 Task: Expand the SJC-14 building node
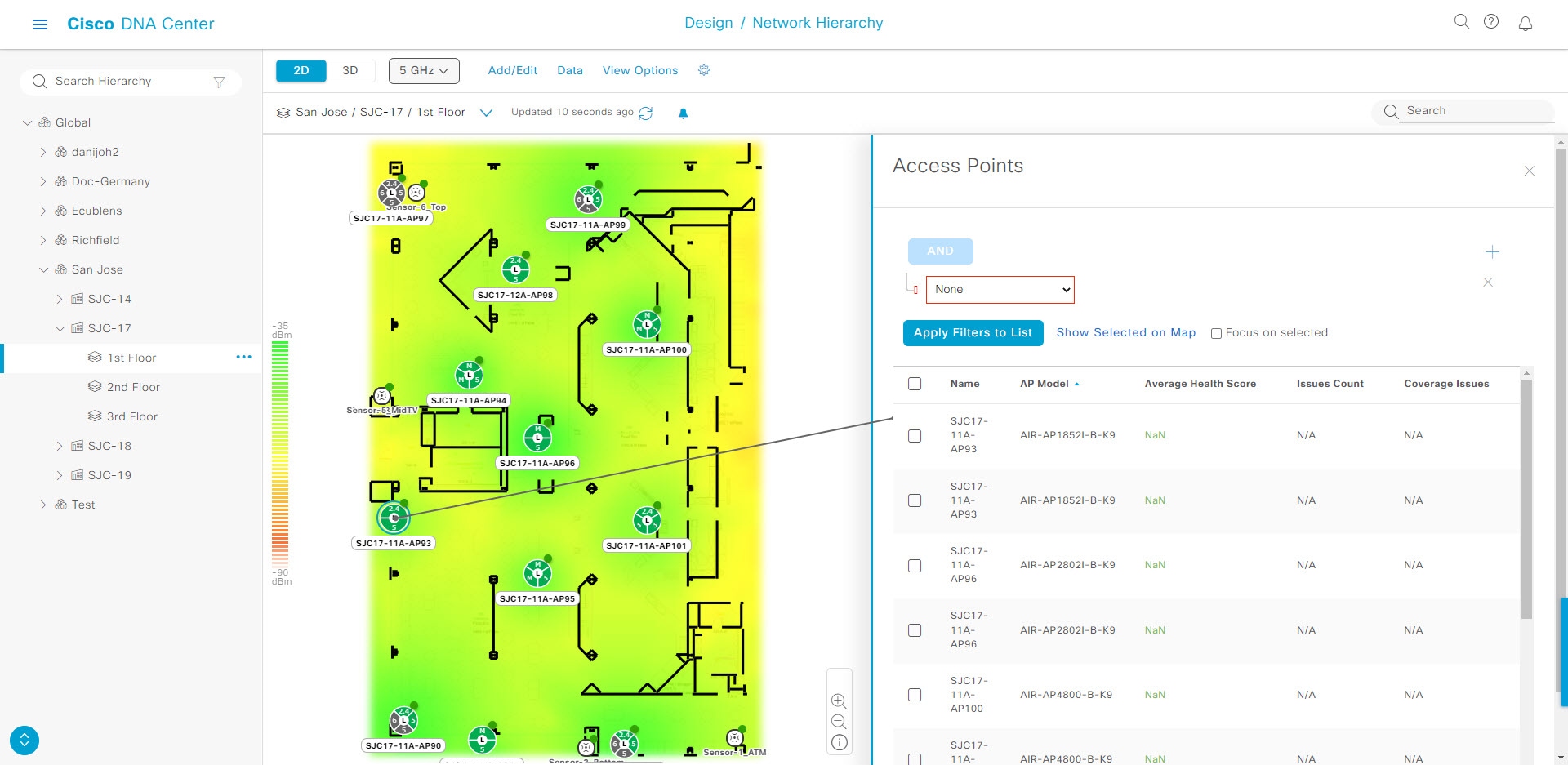click(x=60, y=299)
